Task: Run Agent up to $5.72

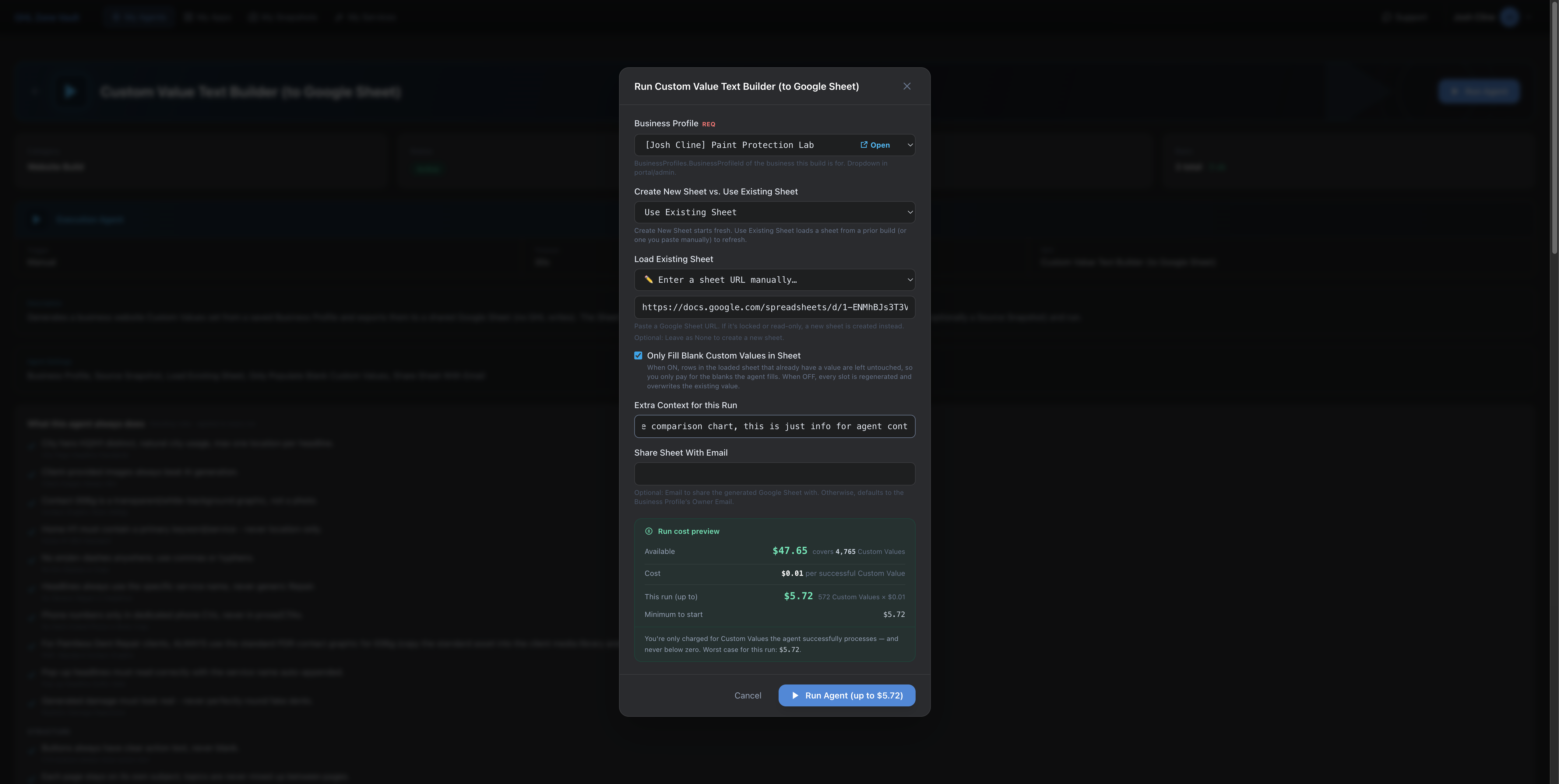Action: point(846,696)
